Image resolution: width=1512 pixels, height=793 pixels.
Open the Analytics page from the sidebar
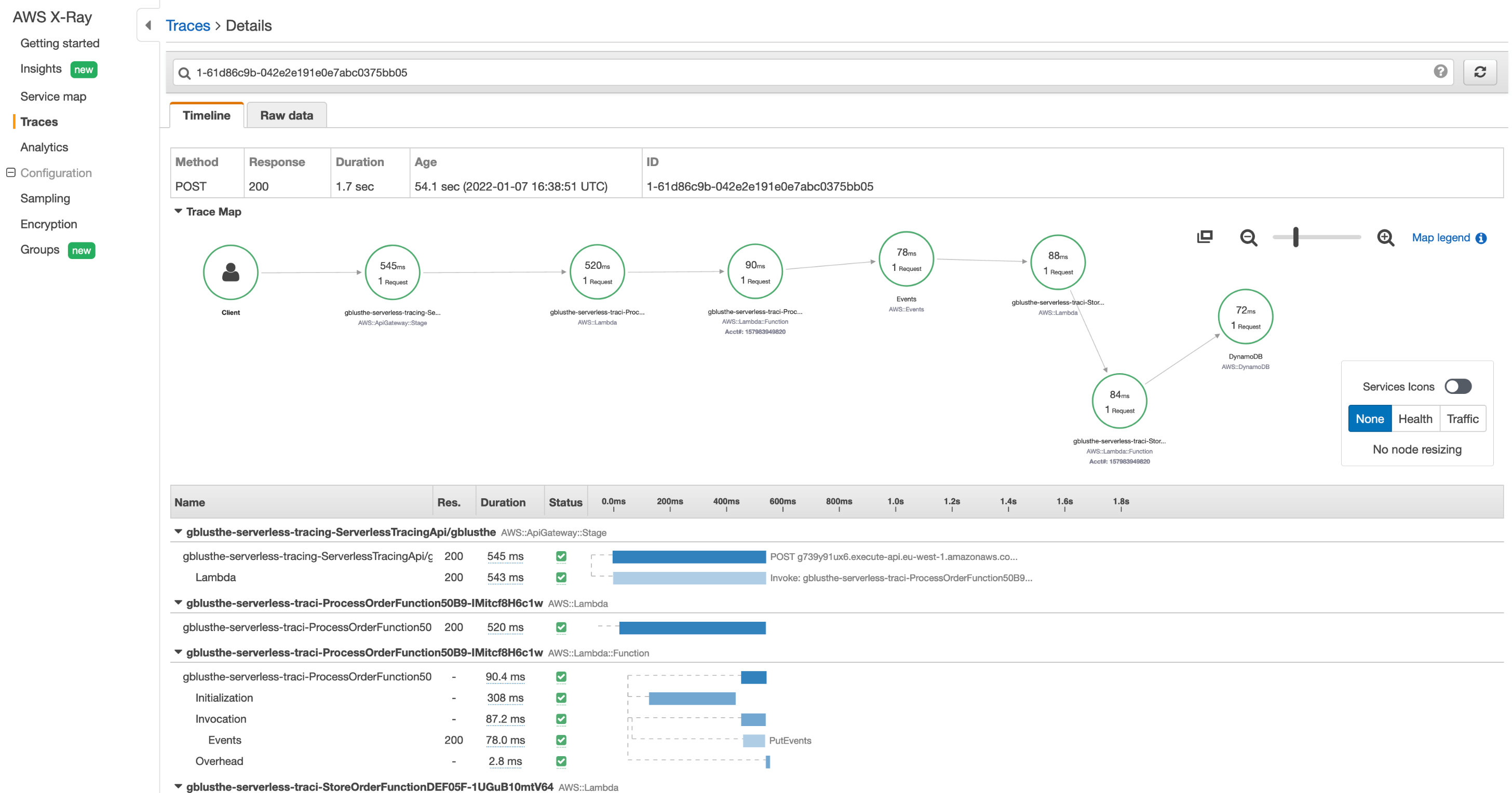[44, 147]
